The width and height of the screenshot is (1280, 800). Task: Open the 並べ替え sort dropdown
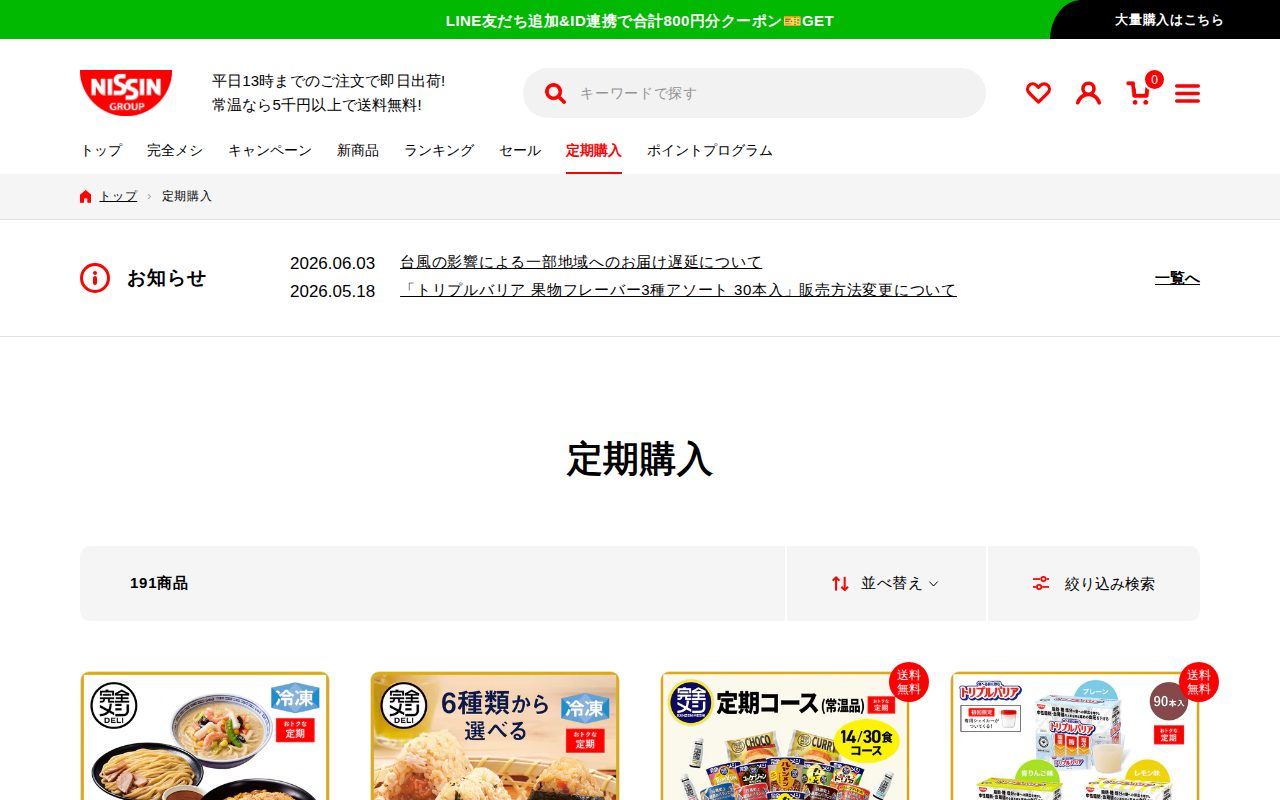tap(886, 583)
